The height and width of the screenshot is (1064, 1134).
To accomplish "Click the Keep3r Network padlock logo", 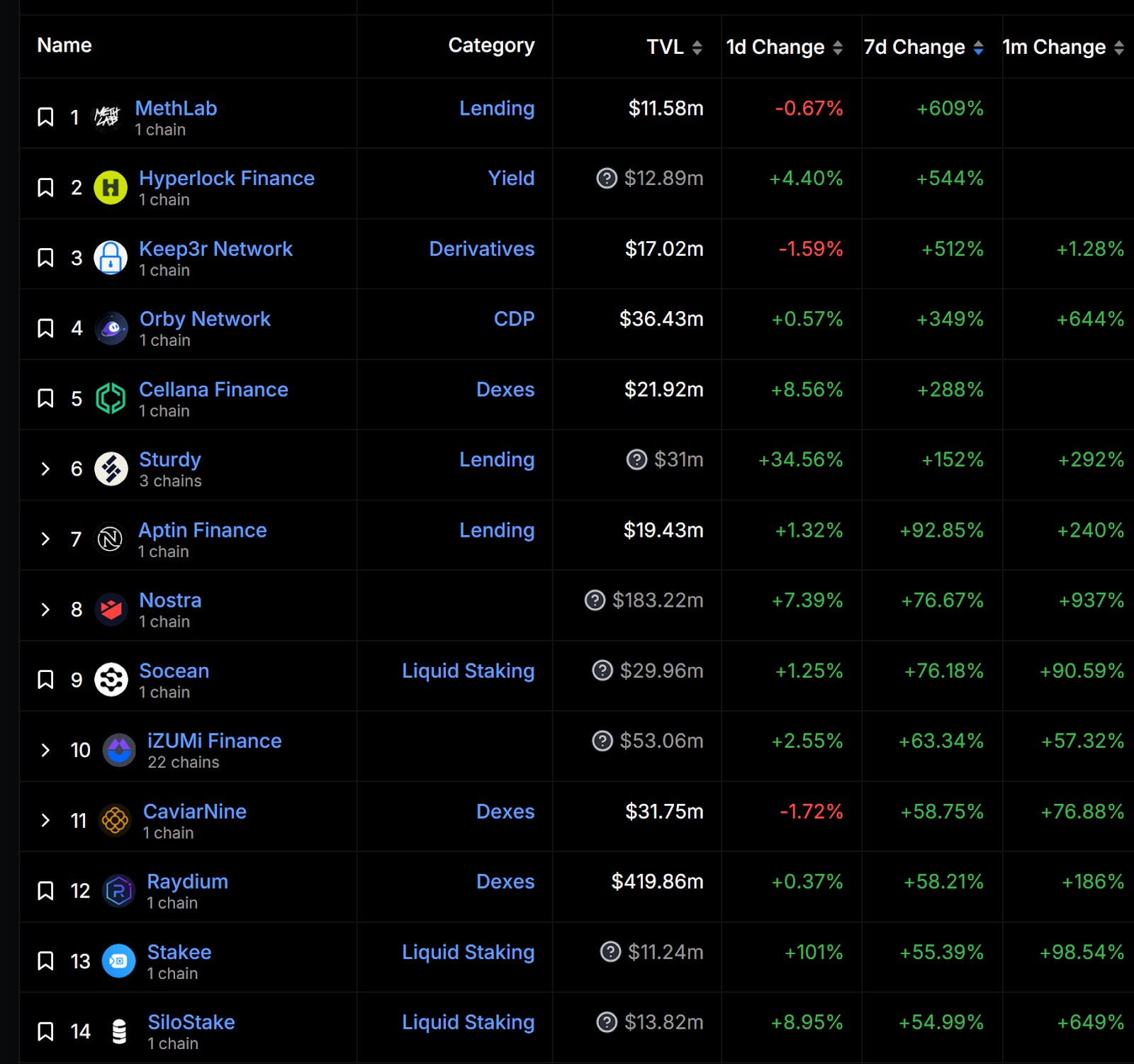I will [x=111, y=258].
